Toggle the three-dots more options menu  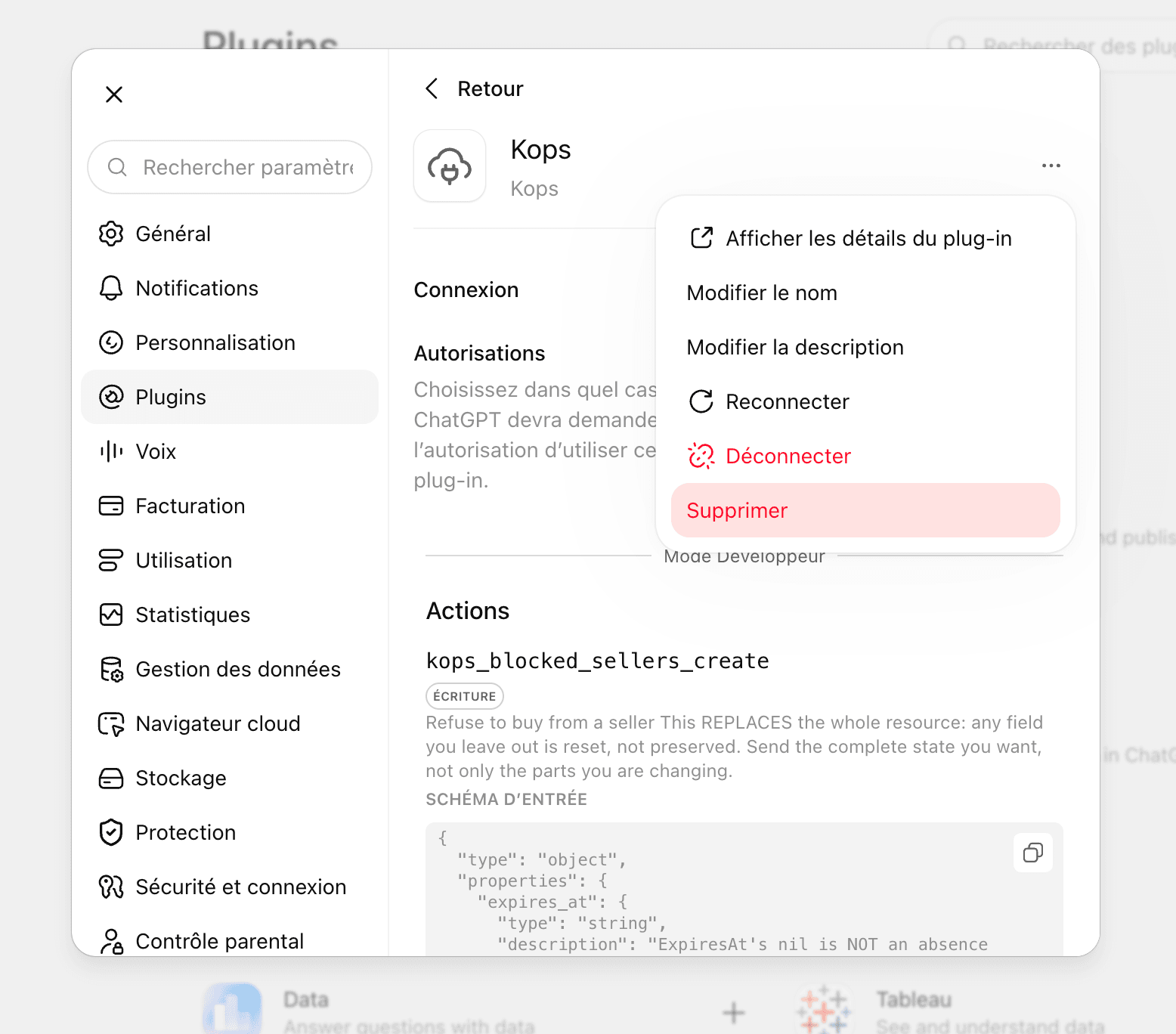(x=1051, y=166)
